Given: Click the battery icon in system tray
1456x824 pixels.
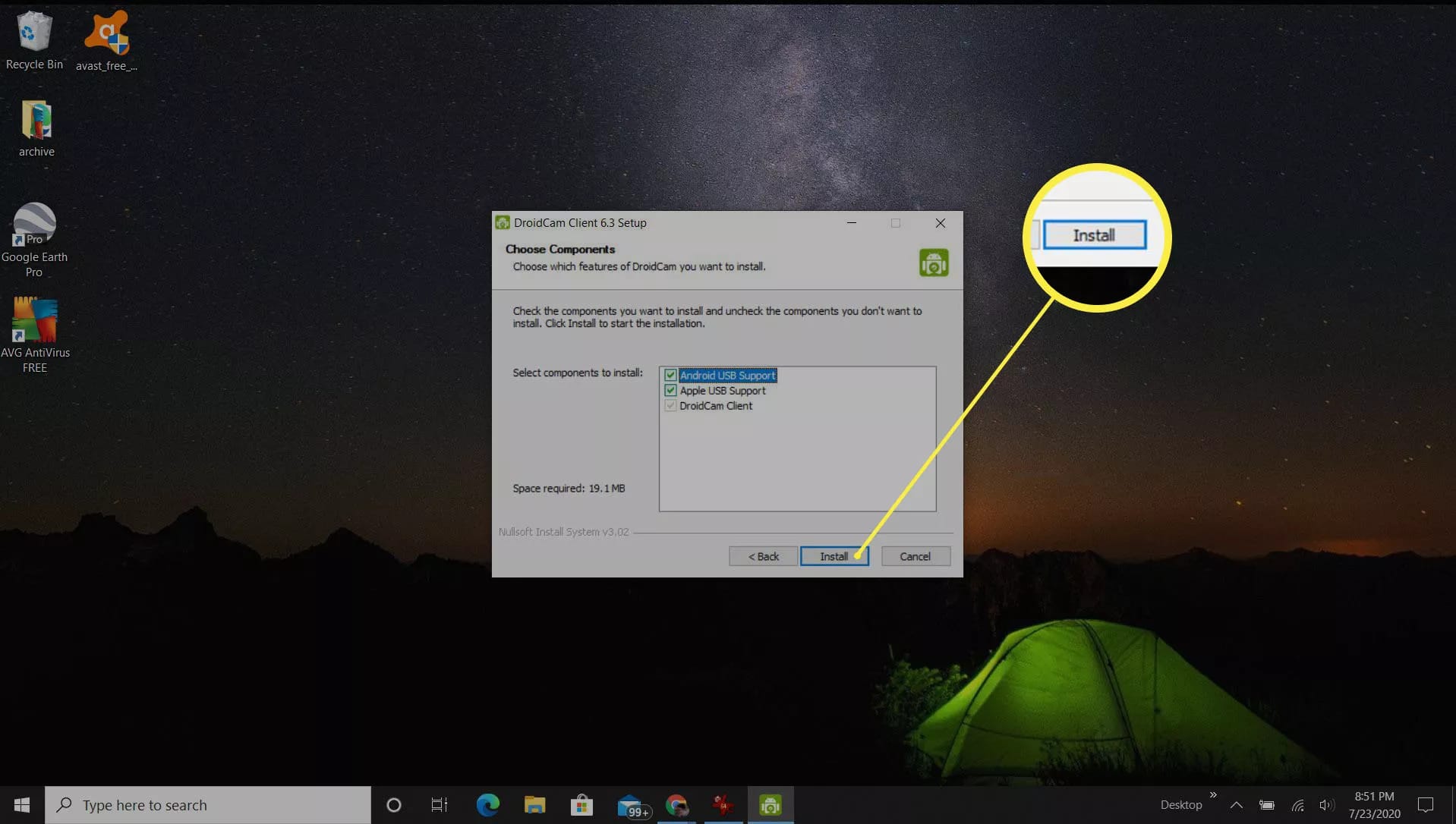Looking at the screenshot, I should click(x=1267, y=805).
